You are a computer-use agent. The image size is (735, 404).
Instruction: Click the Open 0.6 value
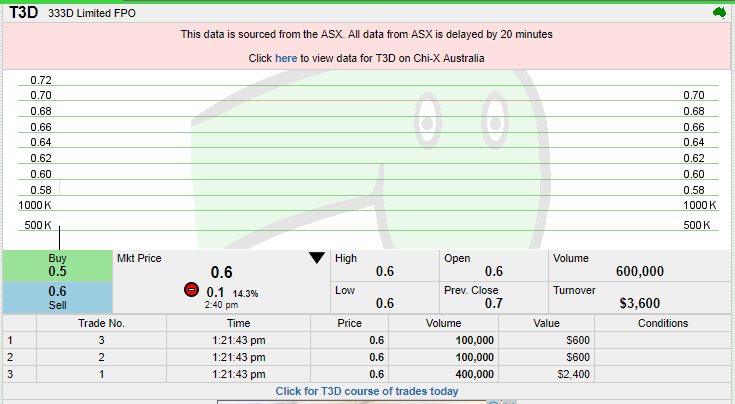(x=494, y=271)
